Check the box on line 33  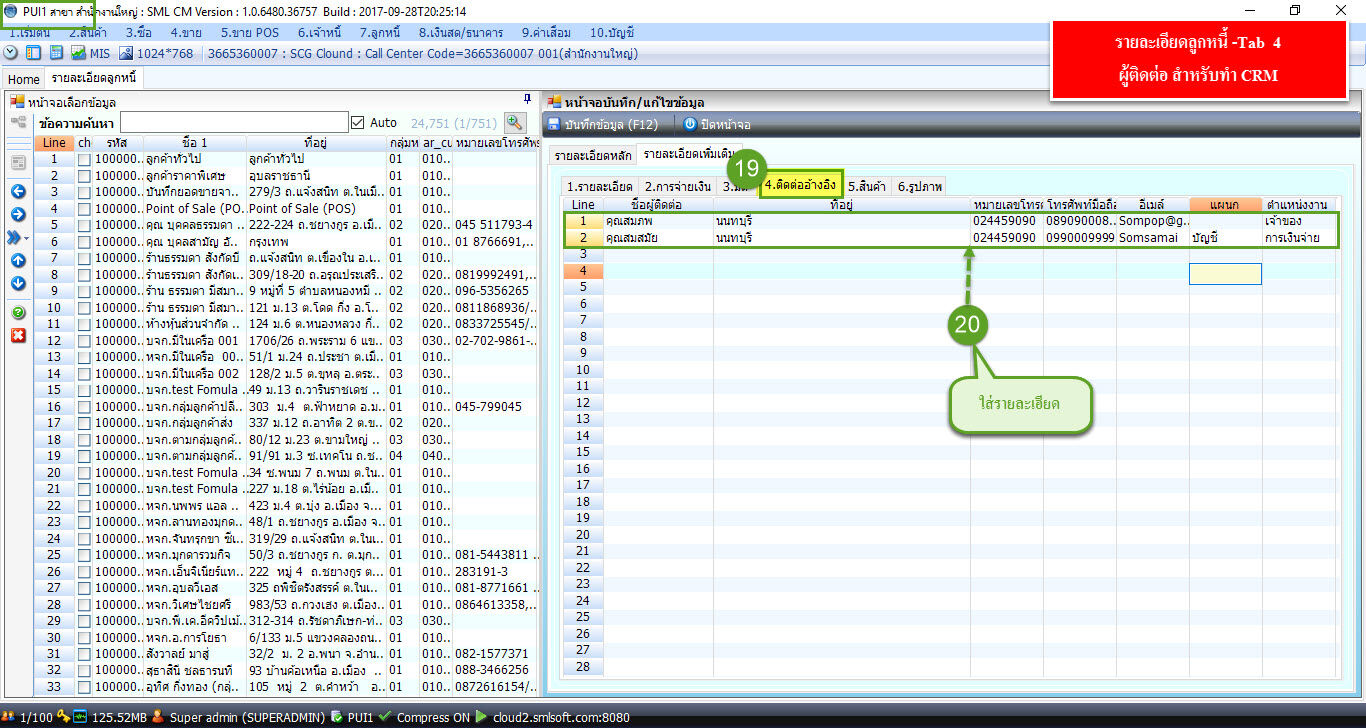(85, 687)
